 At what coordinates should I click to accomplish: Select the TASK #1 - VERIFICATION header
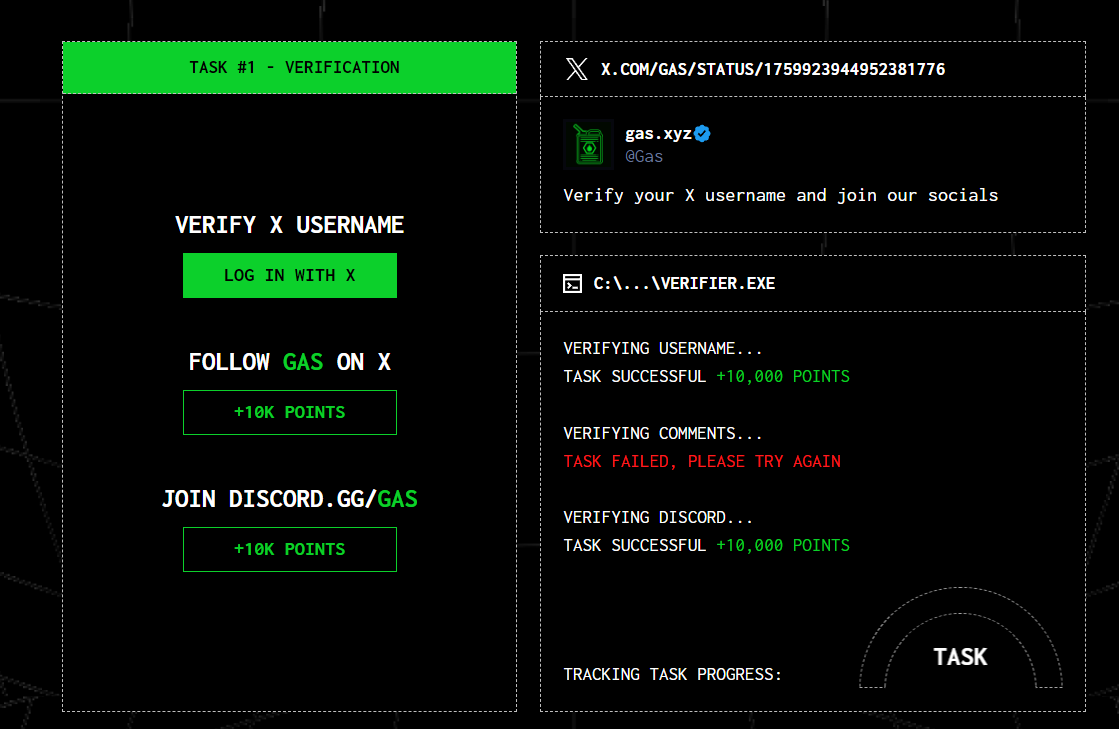[x=290, y=68]
